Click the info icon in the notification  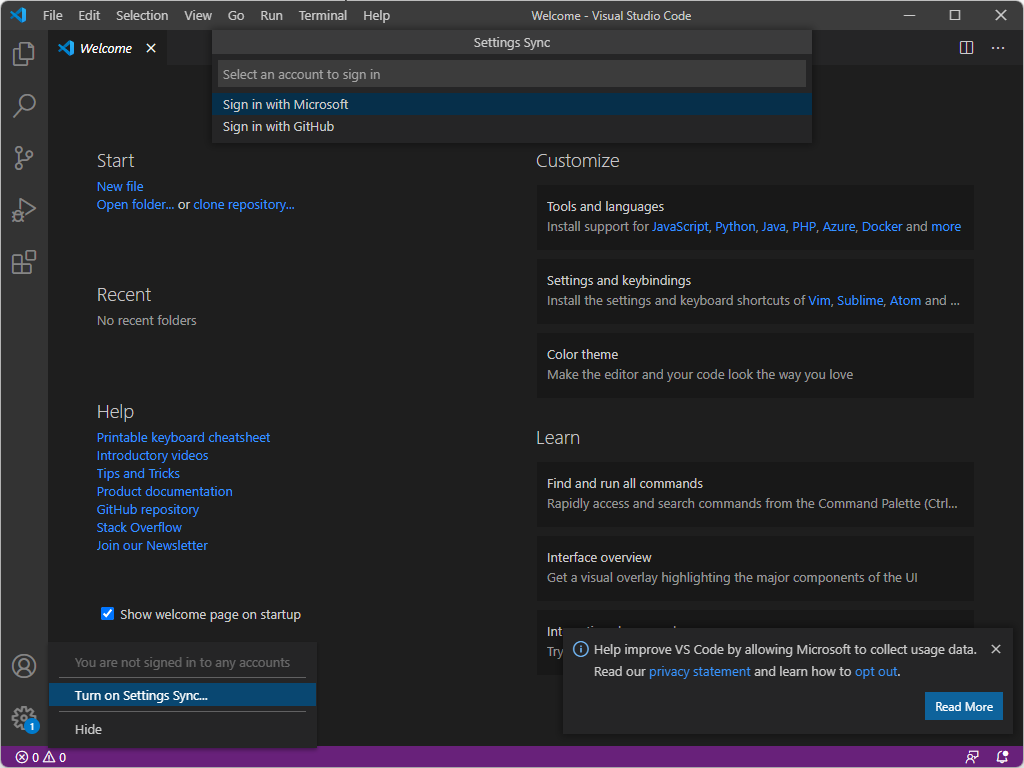pos(581,649)
